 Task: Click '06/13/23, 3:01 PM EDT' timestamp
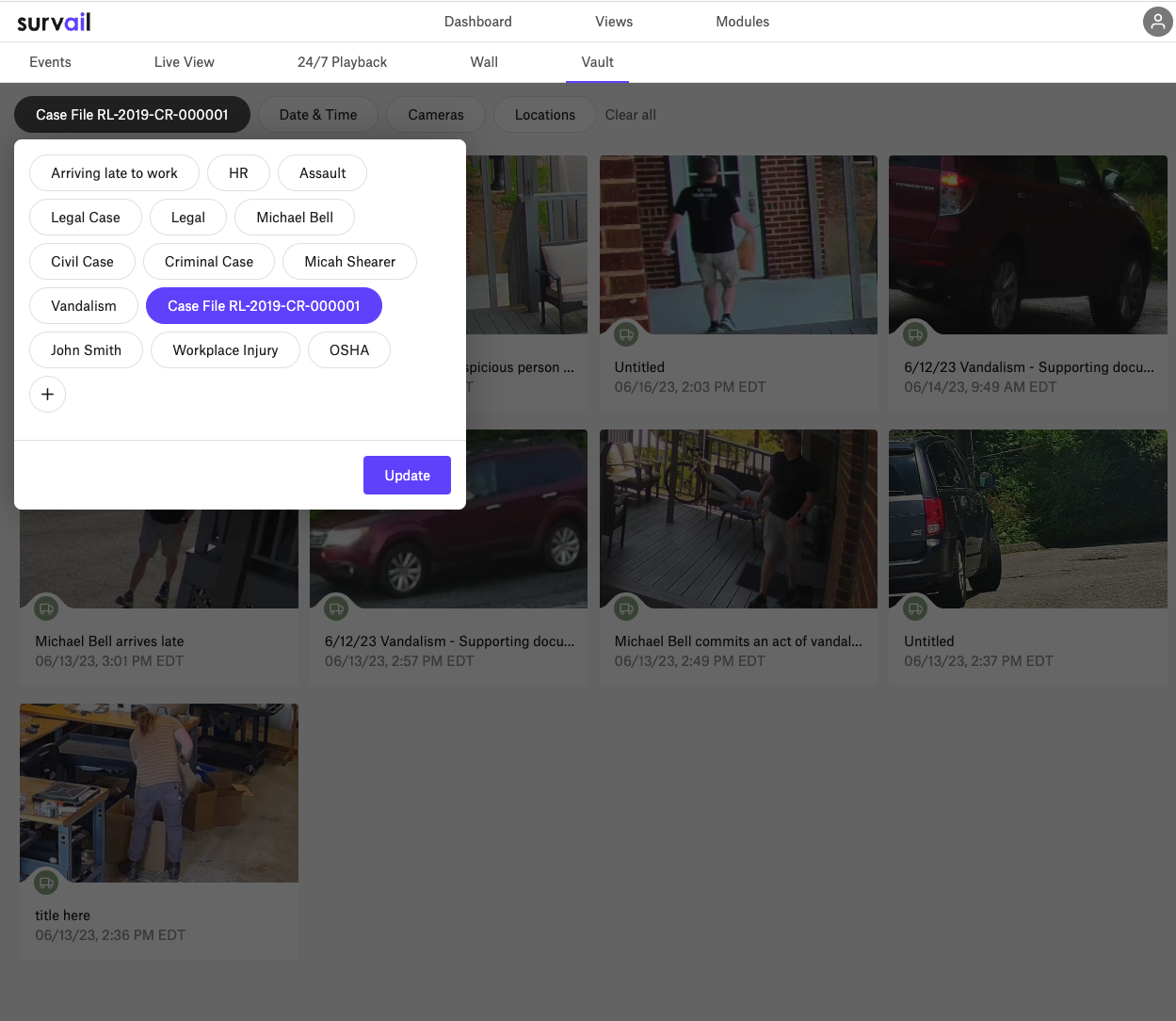(x=109, y=661)
